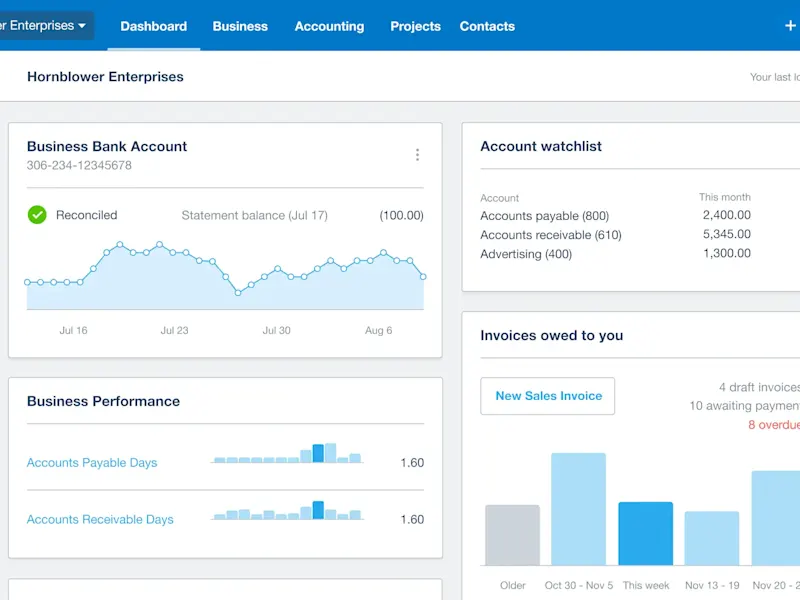Click the New Sales Invoice button
The image size is (800, 600).
coord(548,396)
